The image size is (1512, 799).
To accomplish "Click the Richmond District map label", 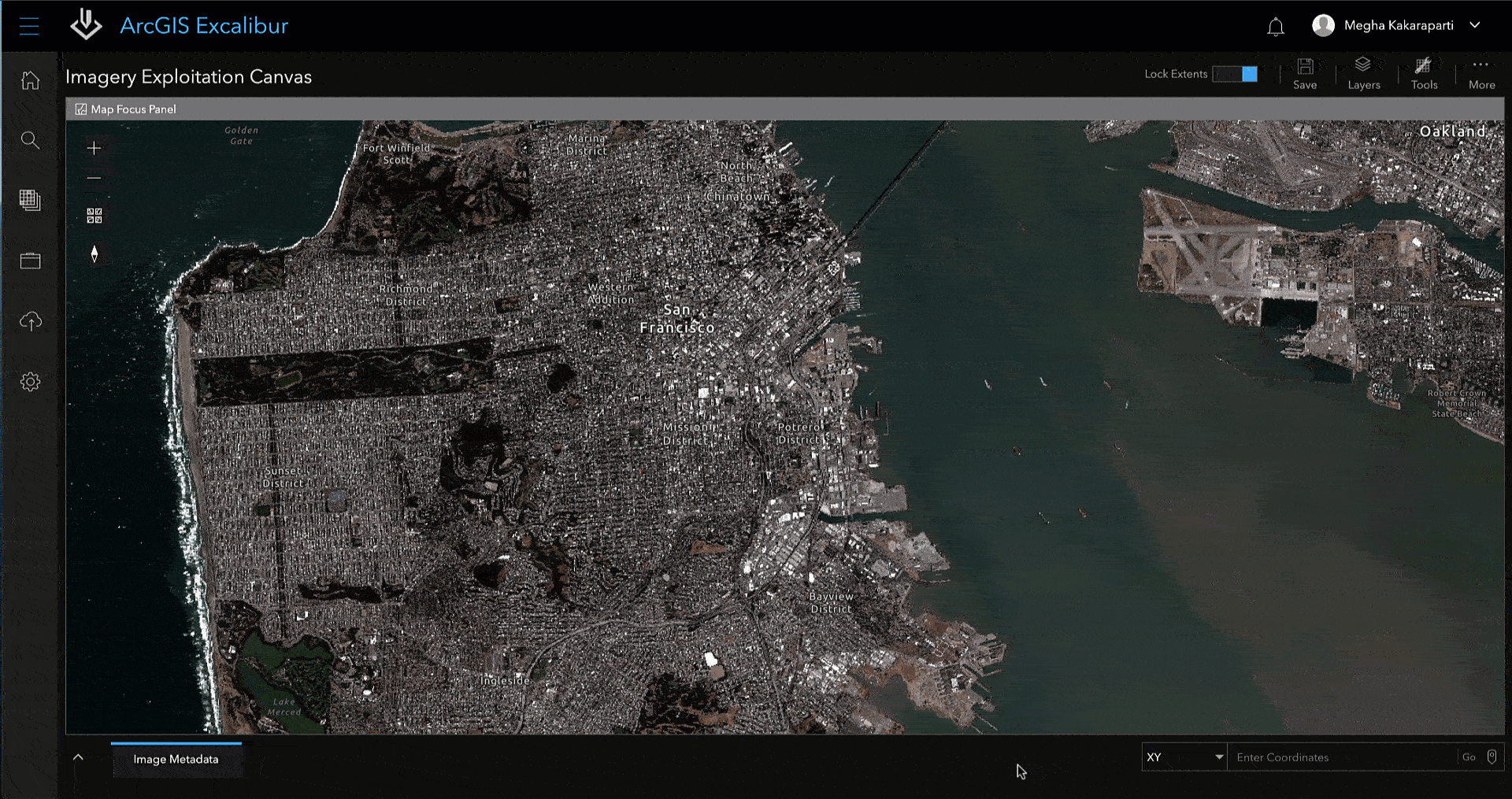I will pos(406,295).
